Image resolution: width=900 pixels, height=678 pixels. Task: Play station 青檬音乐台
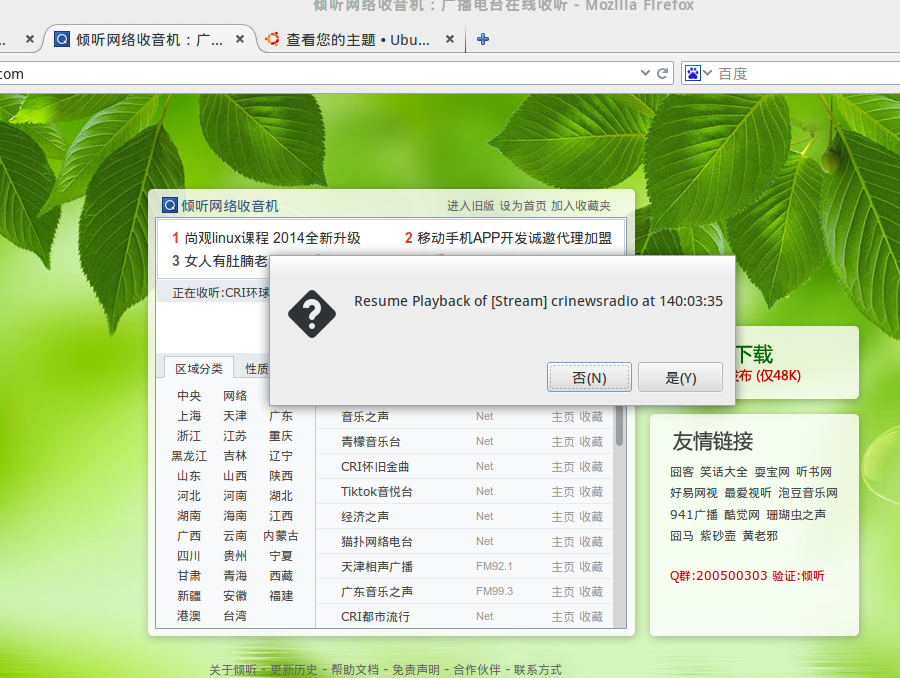(370, 441)
